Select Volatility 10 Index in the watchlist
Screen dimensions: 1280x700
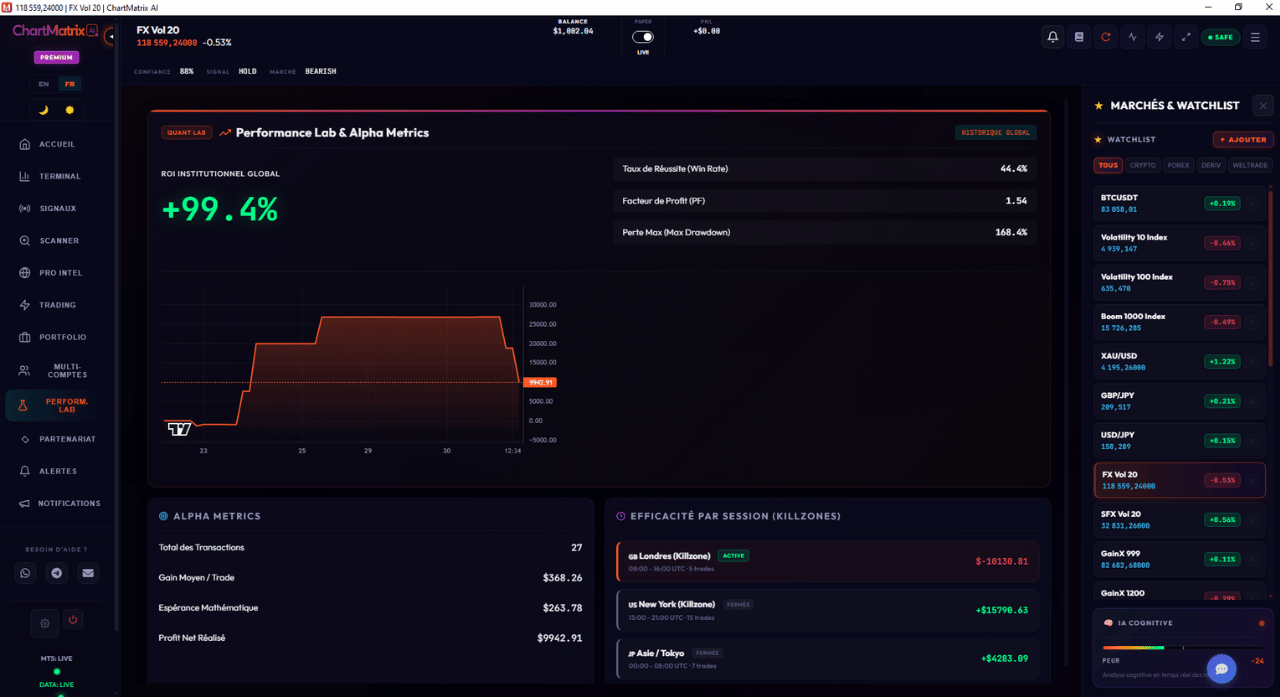tap(1180, 243)
